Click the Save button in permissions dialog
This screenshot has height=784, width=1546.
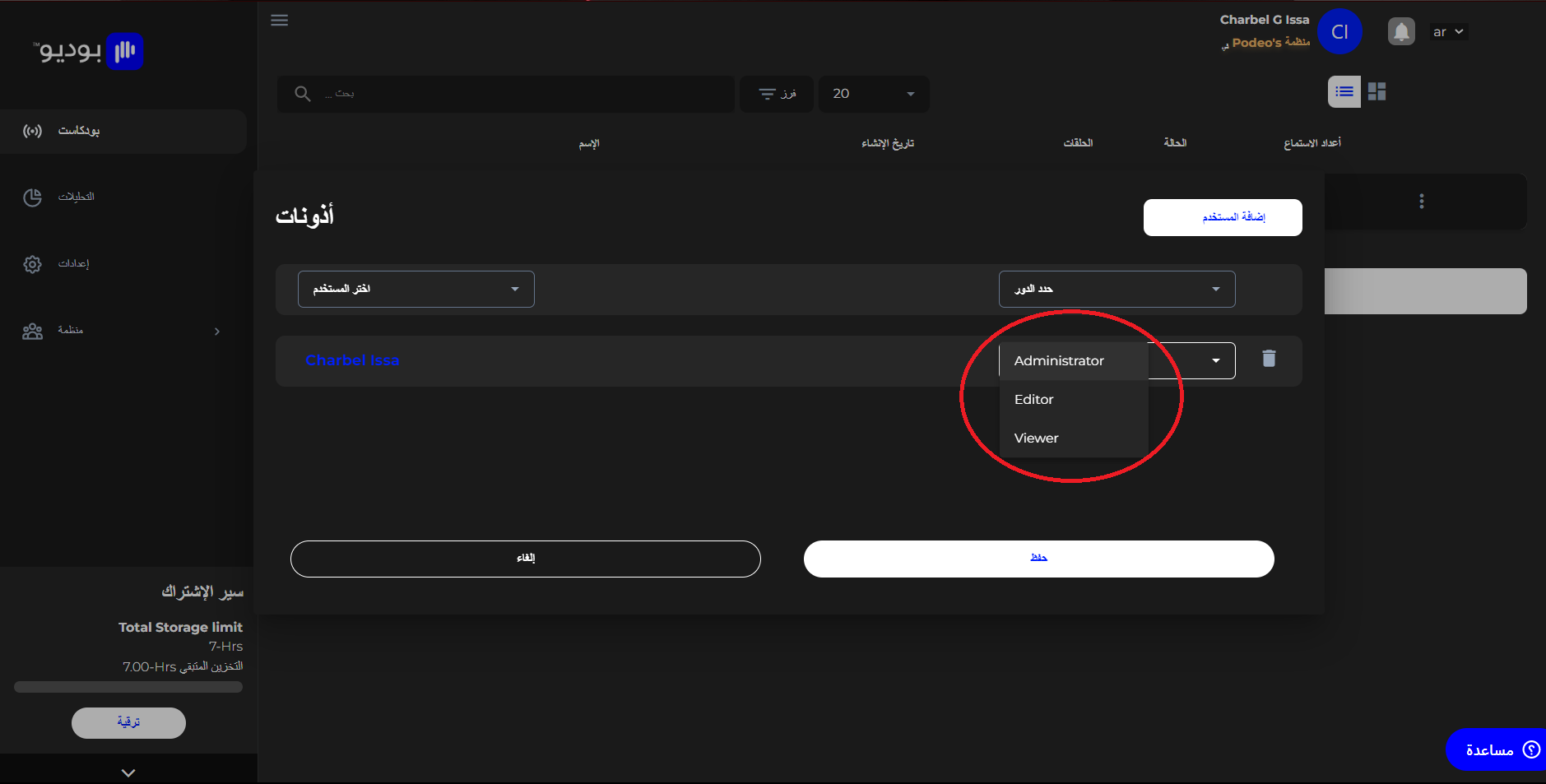(1039, 559)
